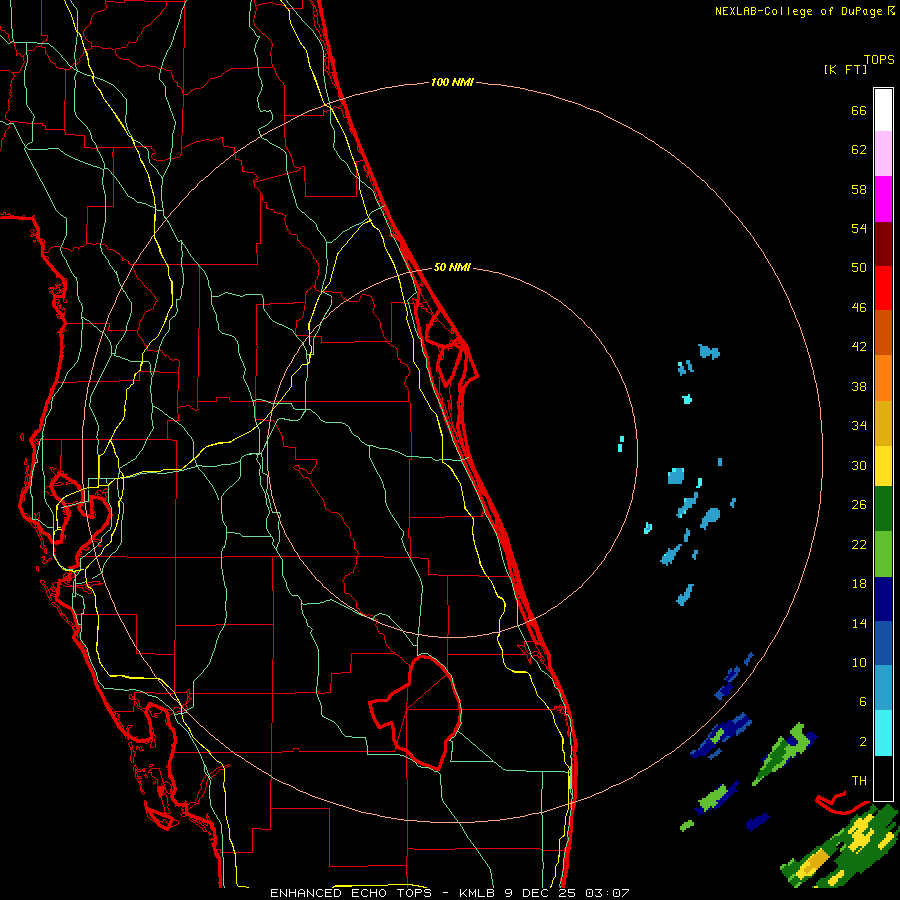Screen dimensions: 900x900
Task: Click the ENHANCED ECHO TOPS product title
Action: coord(351,893)
